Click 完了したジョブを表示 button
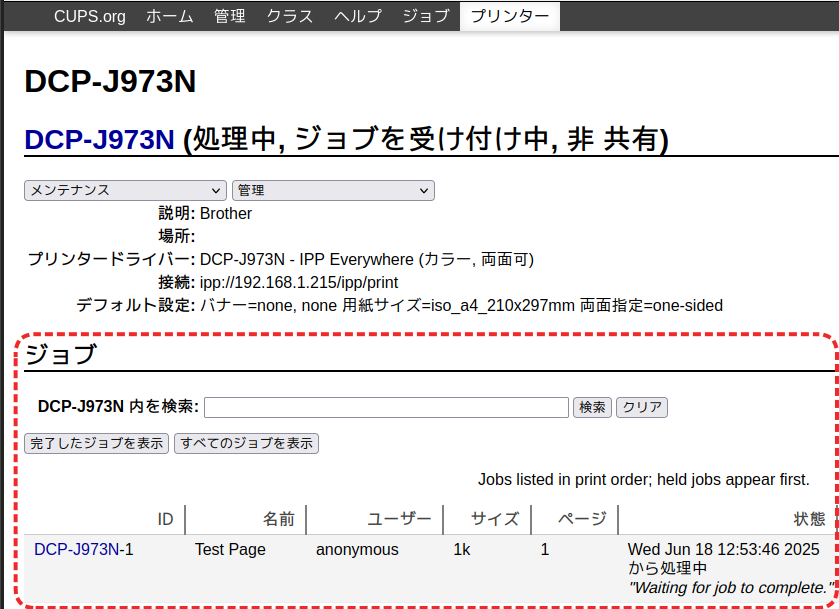This screenshot has height=609, width=839. 97,443
